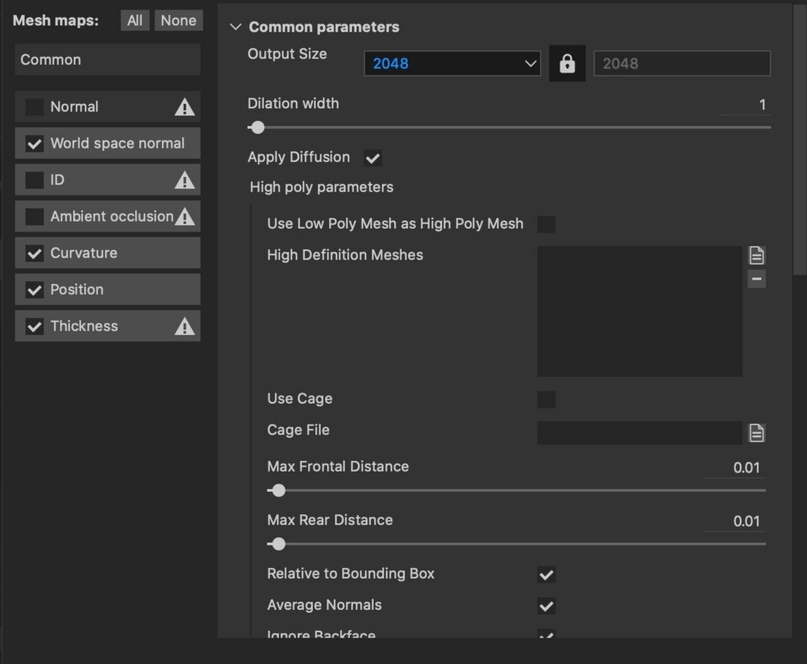
Task: Toggle the Apply Diffusion checkbox
Action: (373, 158)
